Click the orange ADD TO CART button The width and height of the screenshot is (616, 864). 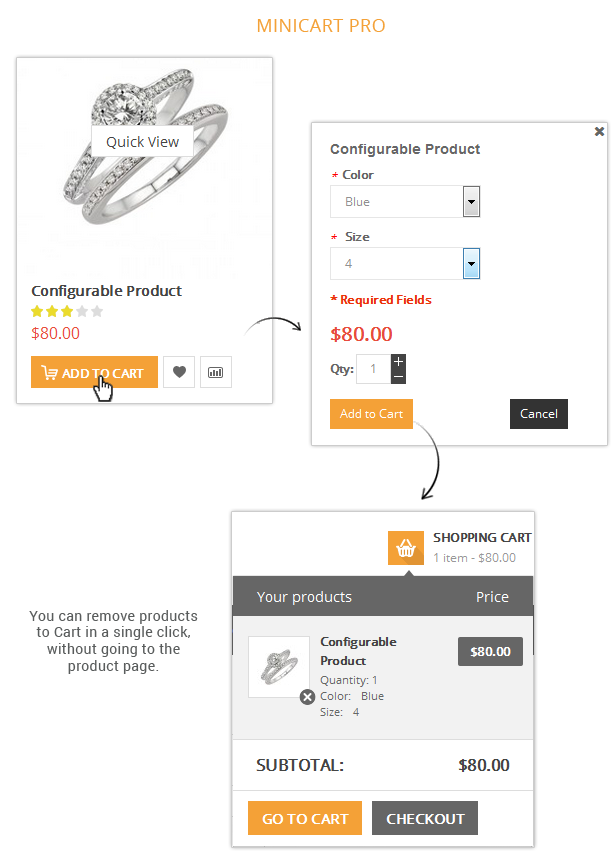(94, 372)
